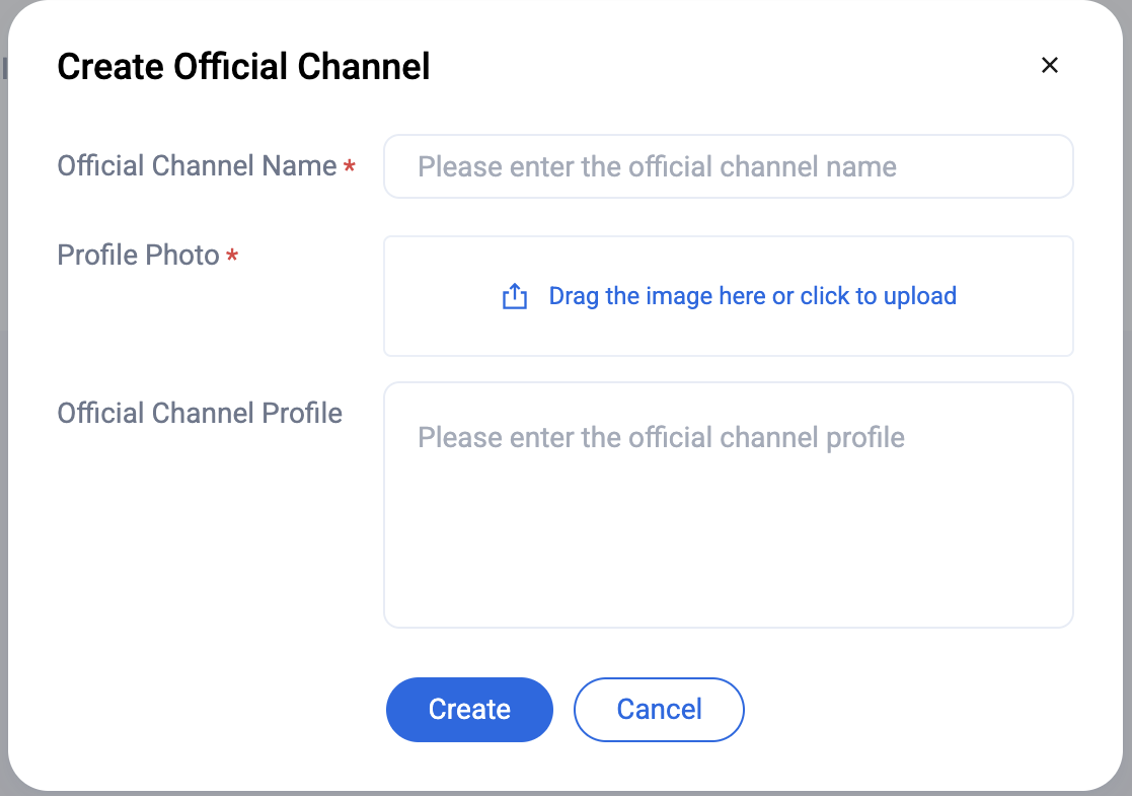
Task: Focus the Official Channel Name input
Action: [x=728, y=166]
